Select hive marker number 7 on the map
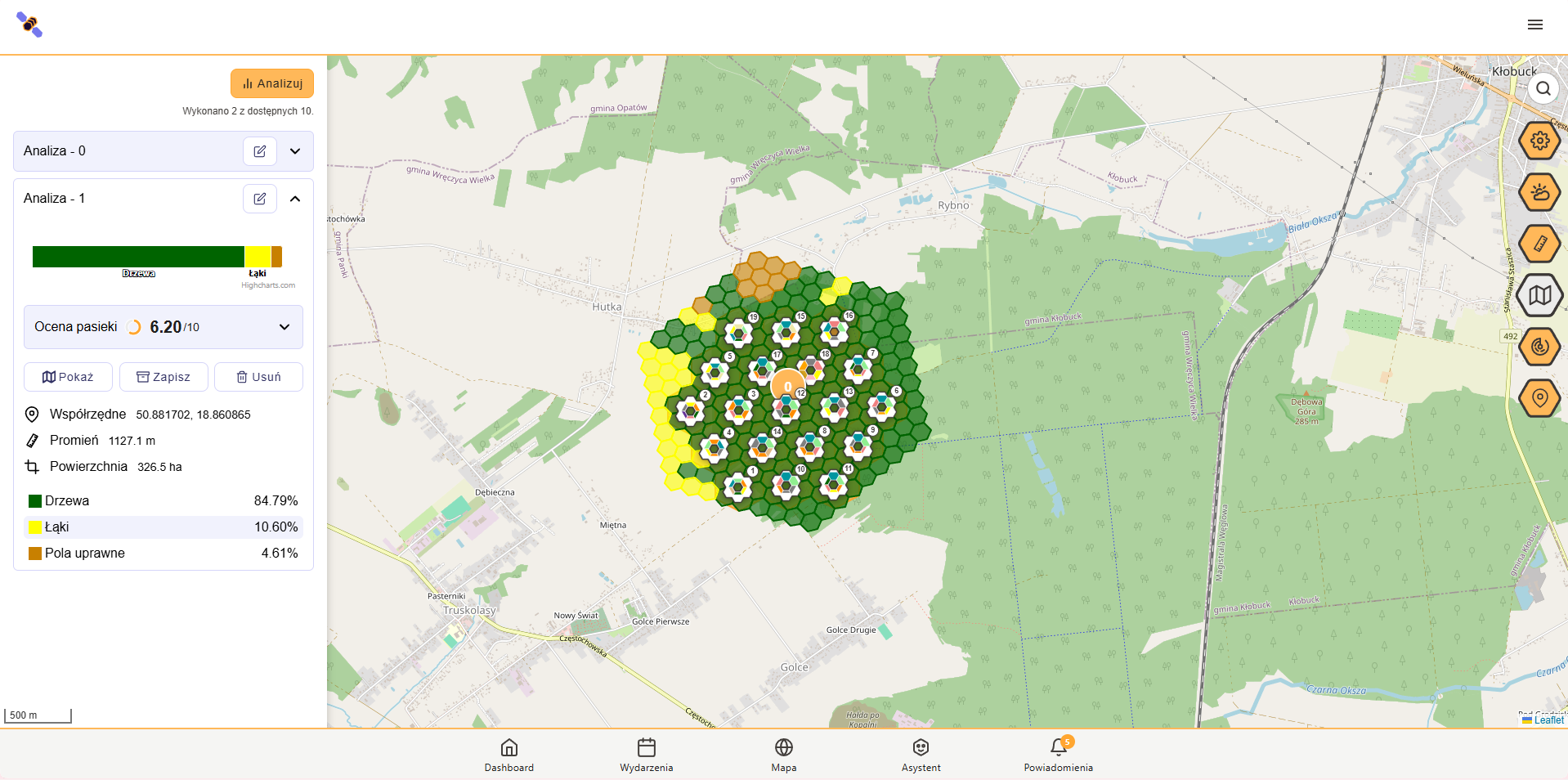Viewport: 1568px width, 780px height. point(858,369)
